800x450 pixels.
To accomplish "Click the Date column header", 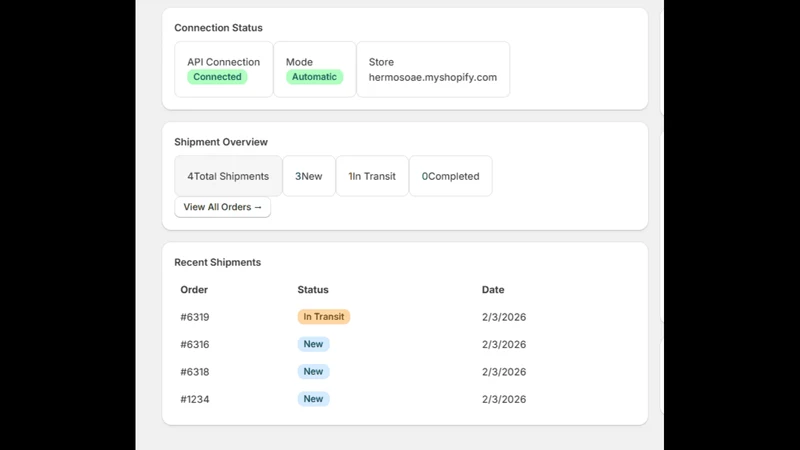I will [x=493, y=290].
